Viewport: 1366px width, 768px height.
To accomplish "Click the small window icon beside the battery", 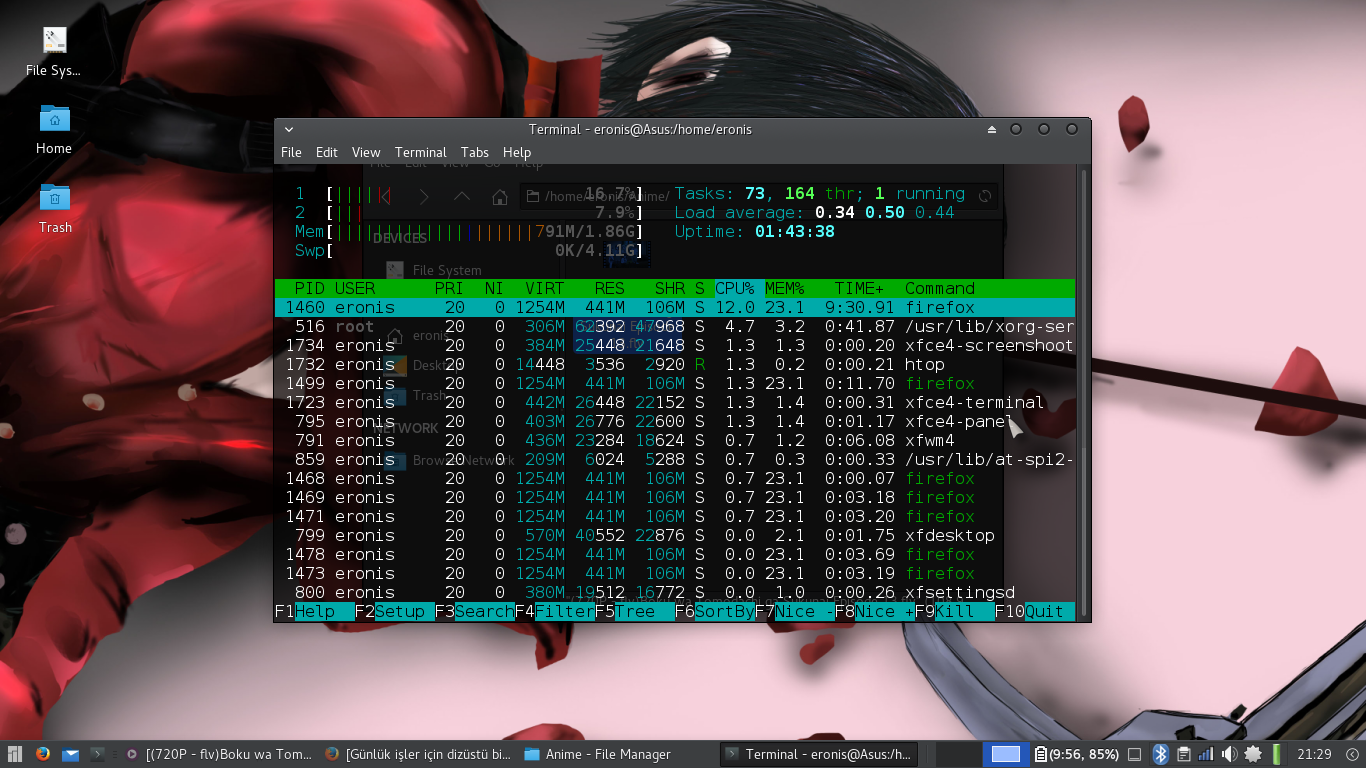I will point(1135,754).
